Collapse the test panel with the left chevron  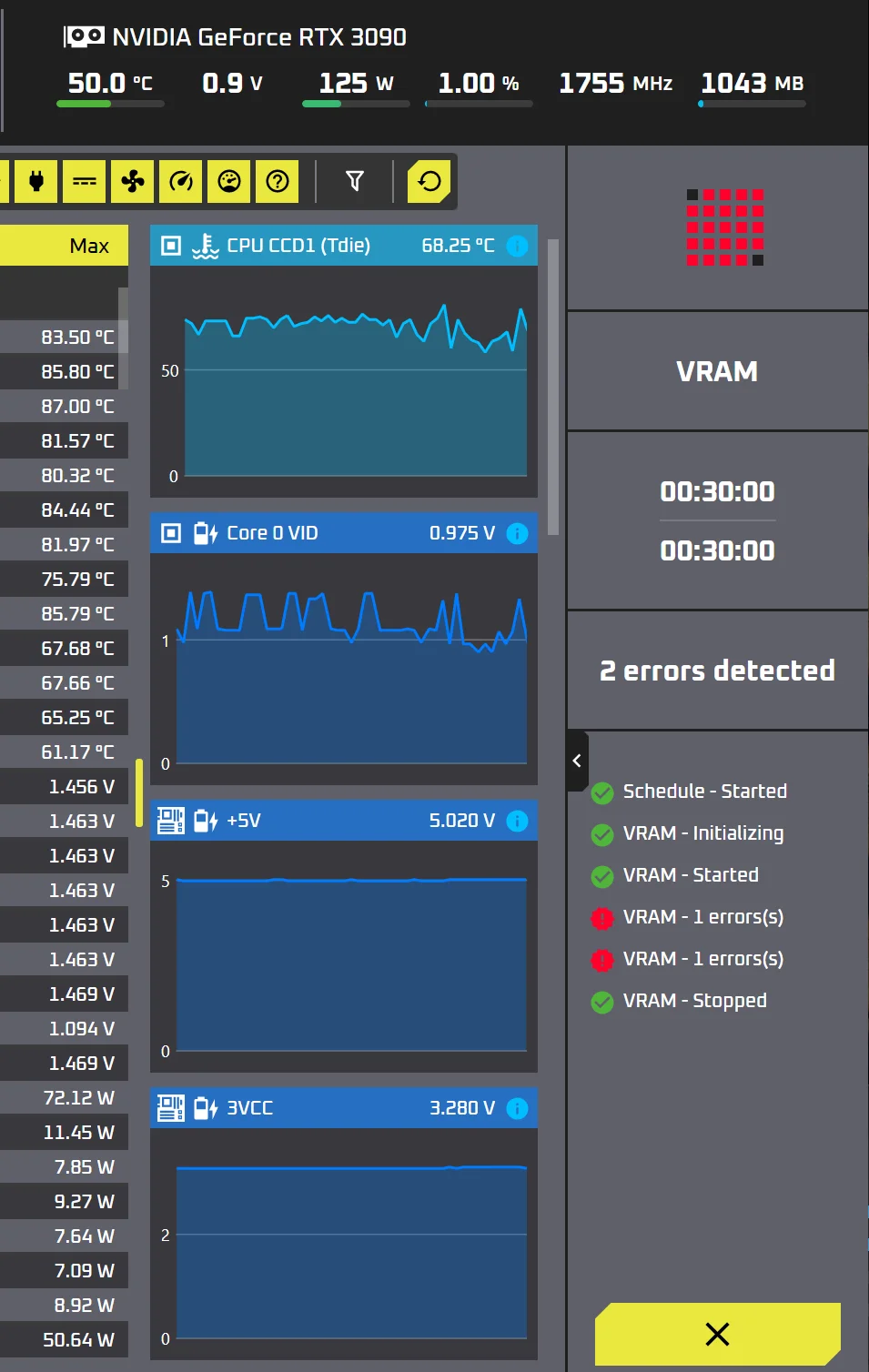coord(577,761)
